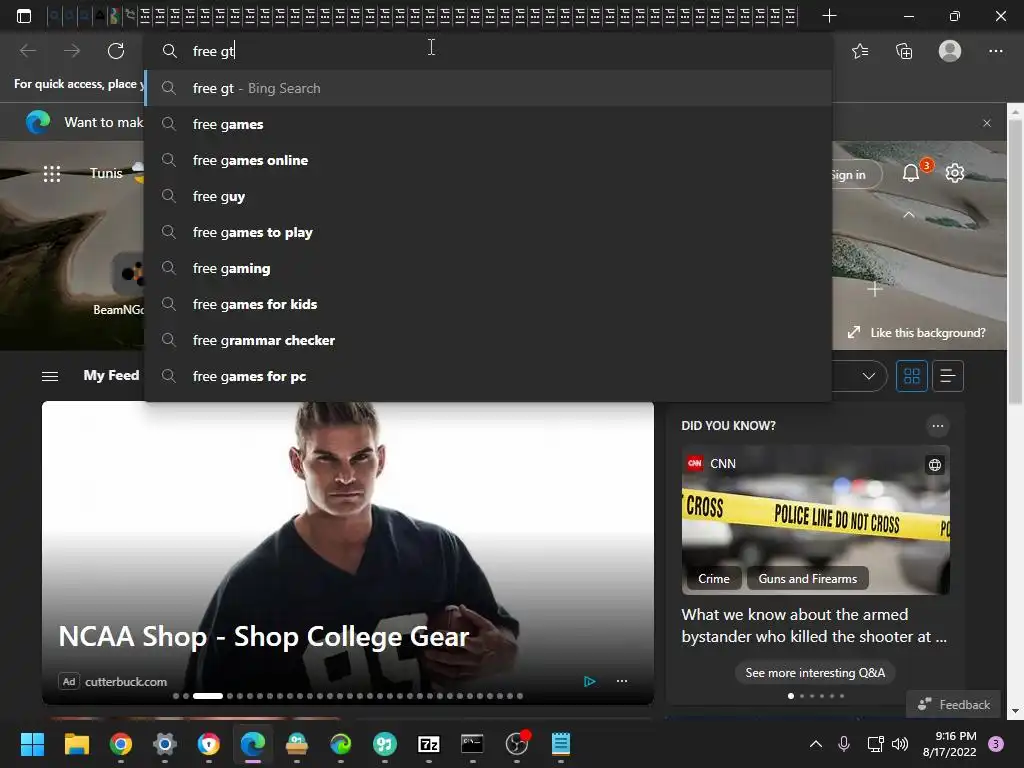This screenshot has height=768, width=1024.
Task: Open the profile avatar menu
Action: pyautogui.click(x=950, y=51)
